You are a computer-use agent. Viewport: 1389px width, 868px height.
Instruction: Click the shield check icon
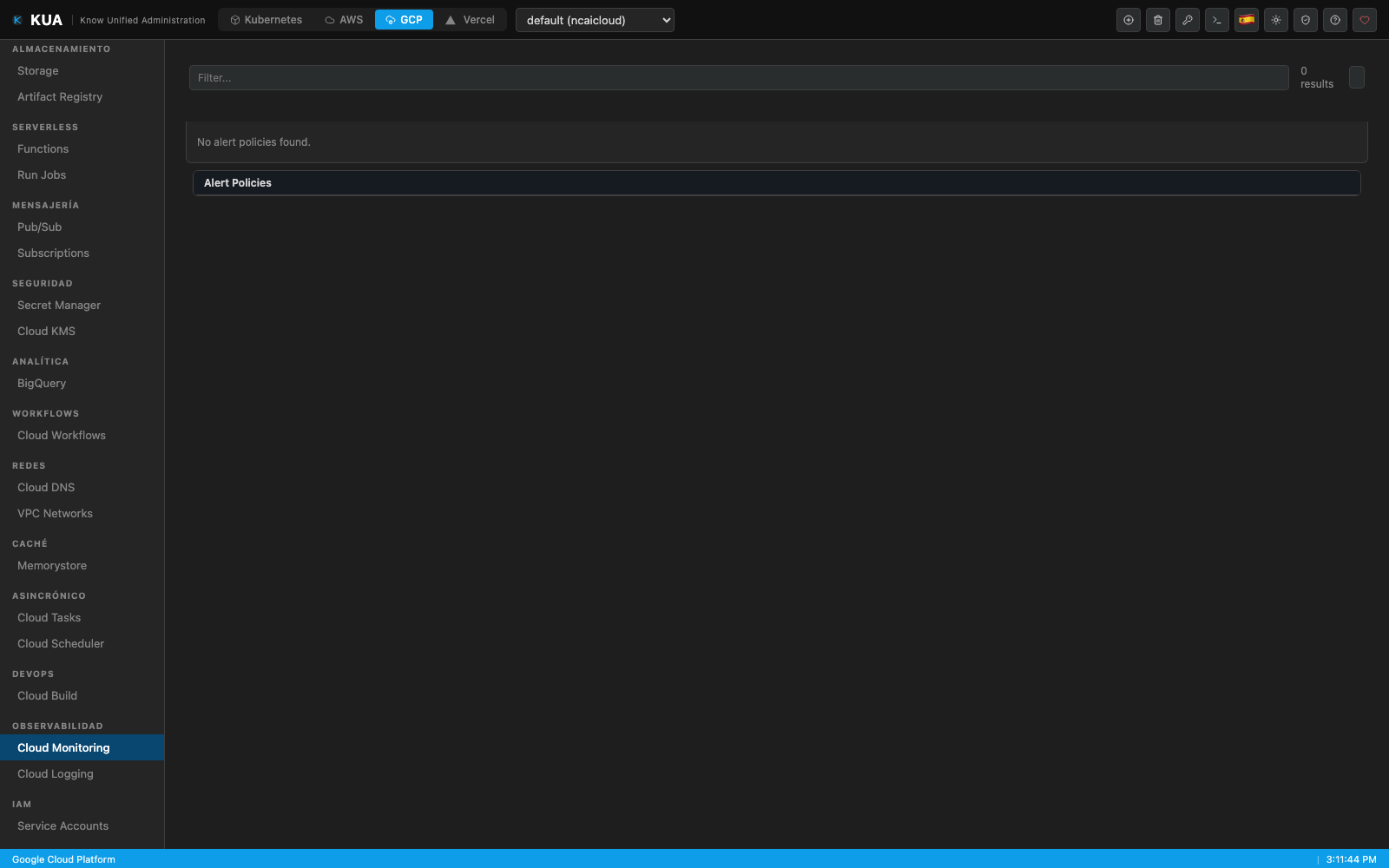tap(1306, 20)
